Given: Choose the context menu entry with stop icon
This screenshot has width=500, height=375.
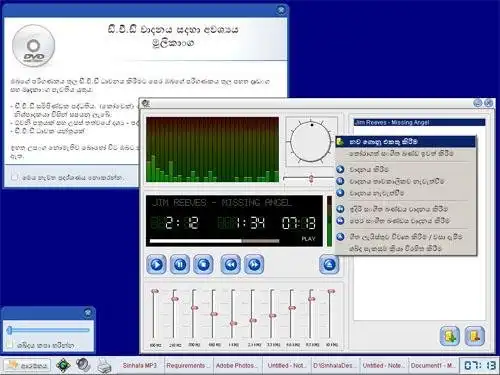Looking at the screenshot, I should (406, 193).
